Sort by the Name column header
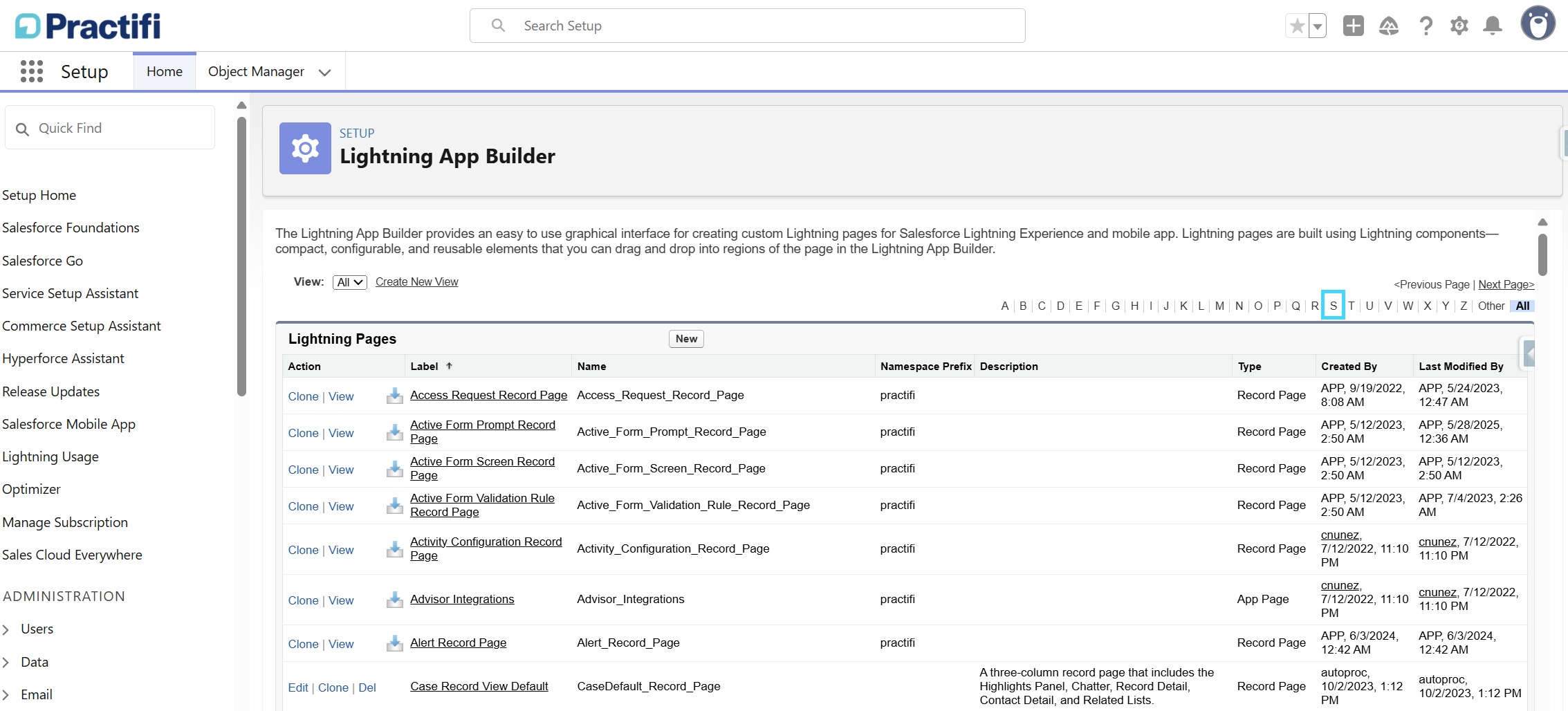This screenshot has width=1568, height=711. [591, 366]
